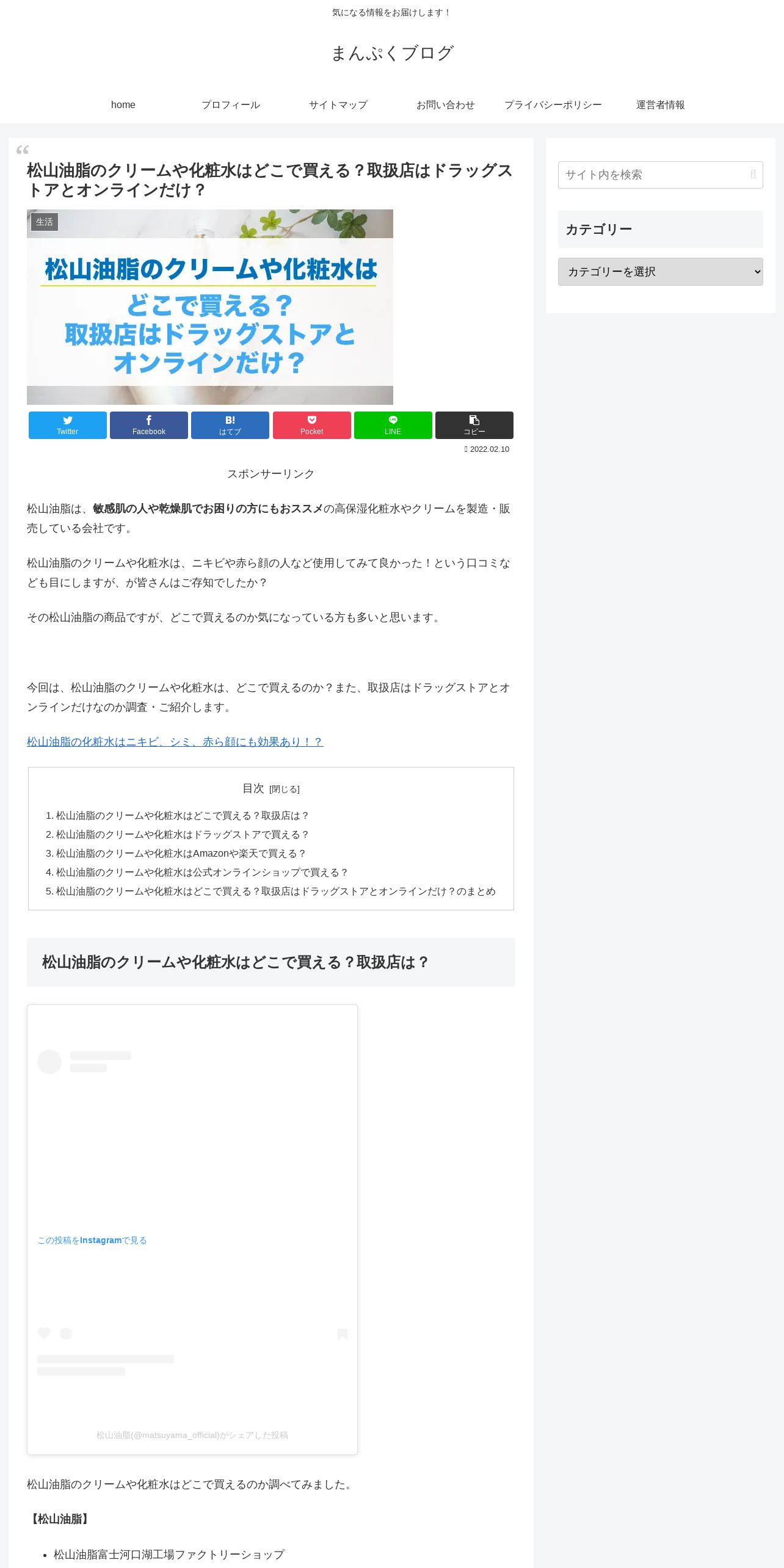Image resolution: width=784 pixels, height=1568 pixels.
Task: Click tagline 気になる情報をお届けします！
Action: pos(391,13)
